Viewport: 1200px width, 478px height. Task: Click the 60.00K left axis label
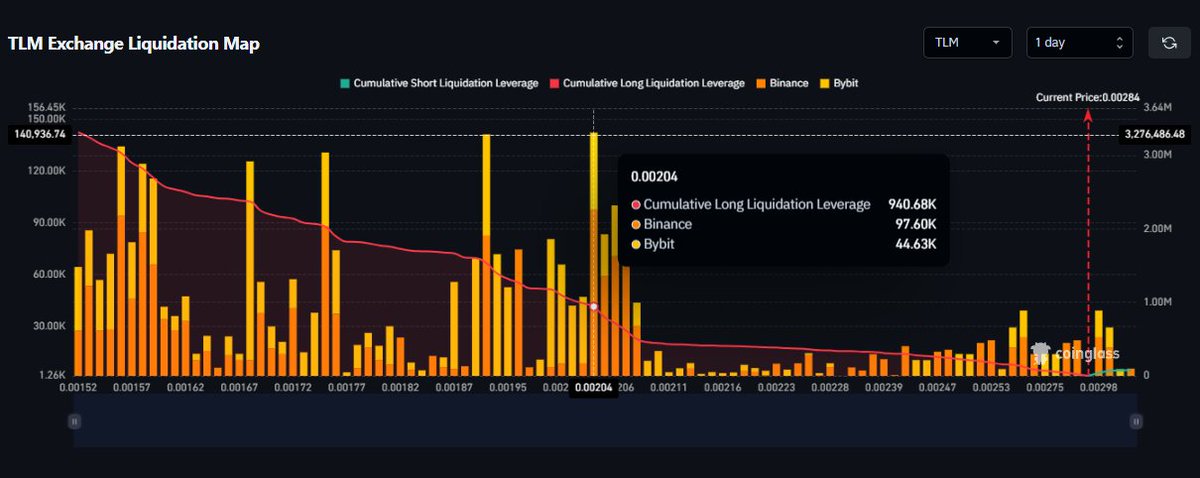pyautogui.click(x=49, y=273)
